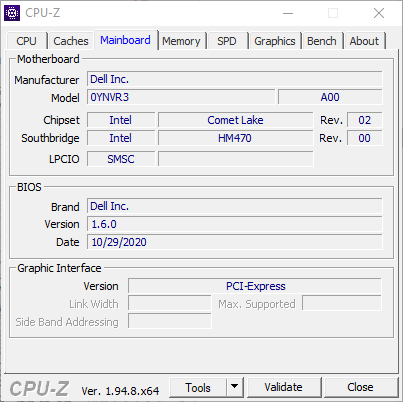Click the Southbridge vendor Intel field
Viewport: 403px width, 402px height.
(x=121, y=138)
